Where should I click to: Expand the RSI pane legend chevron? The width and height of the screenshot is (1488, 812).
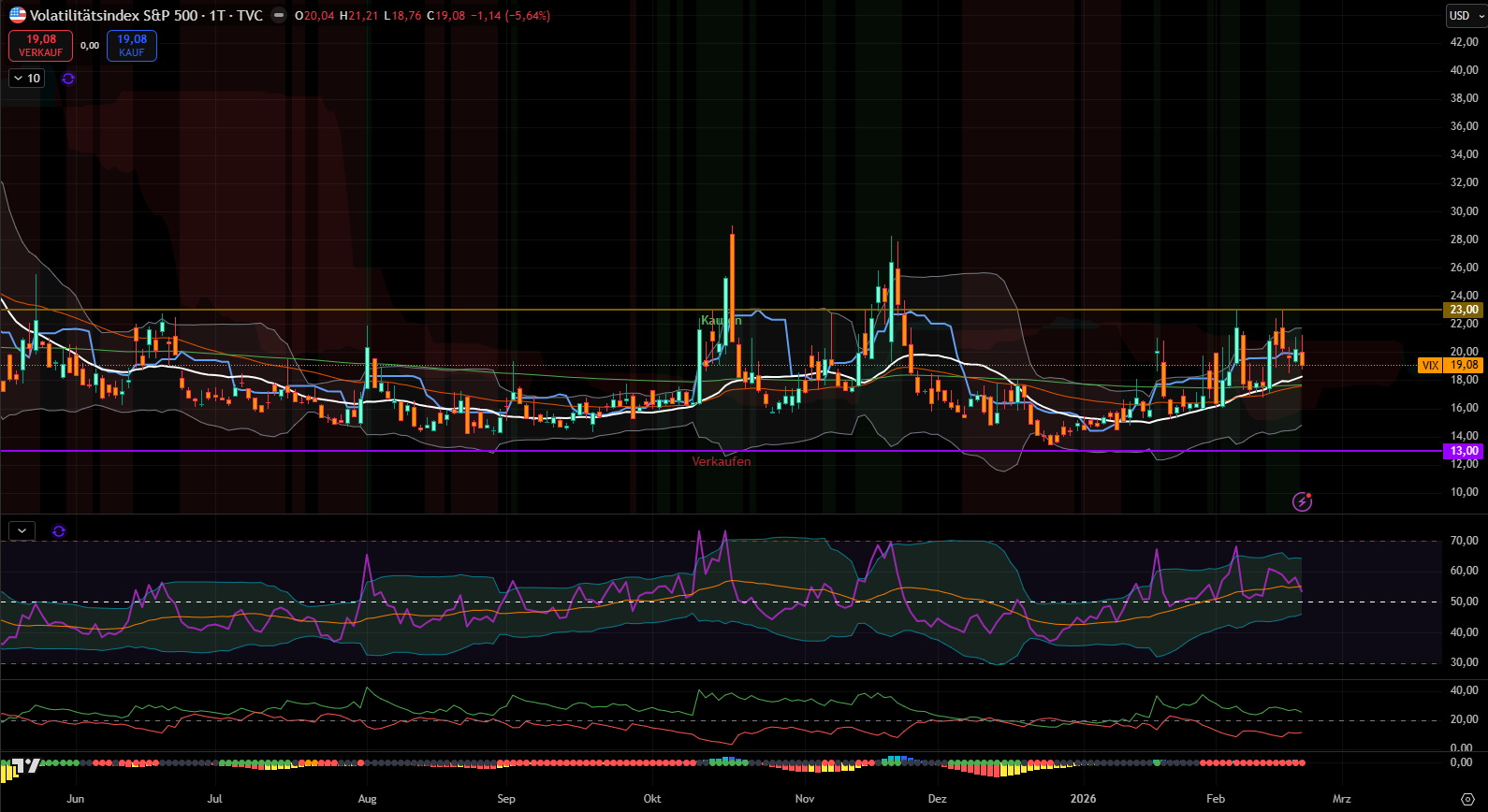[x=22, y=531]
